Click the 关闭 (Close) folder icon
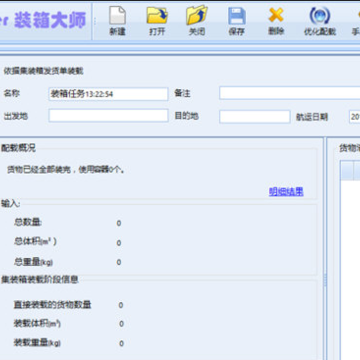Screen dimensions: 360x360 [197, 21]
